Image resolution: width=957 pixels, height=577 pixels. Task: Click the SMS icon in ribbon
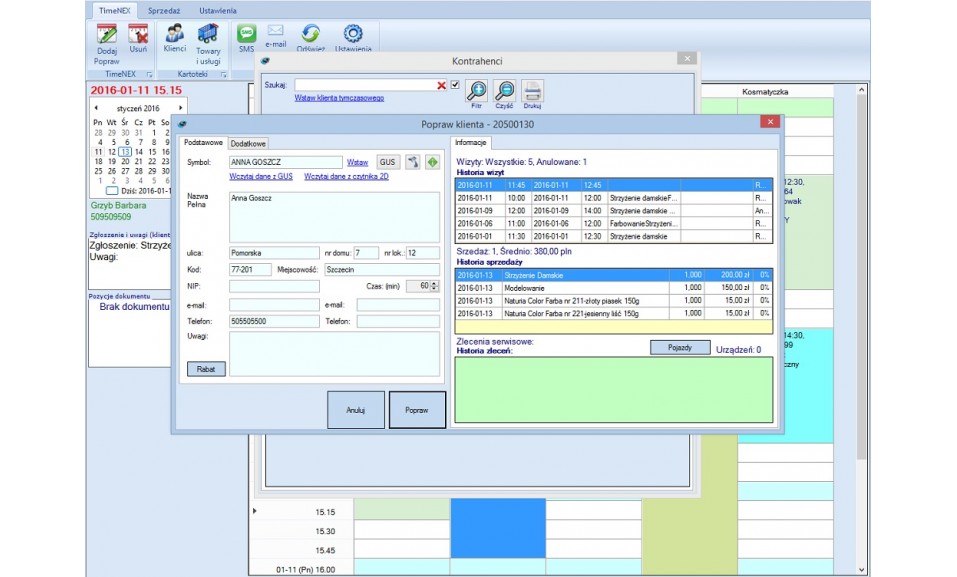246,35
